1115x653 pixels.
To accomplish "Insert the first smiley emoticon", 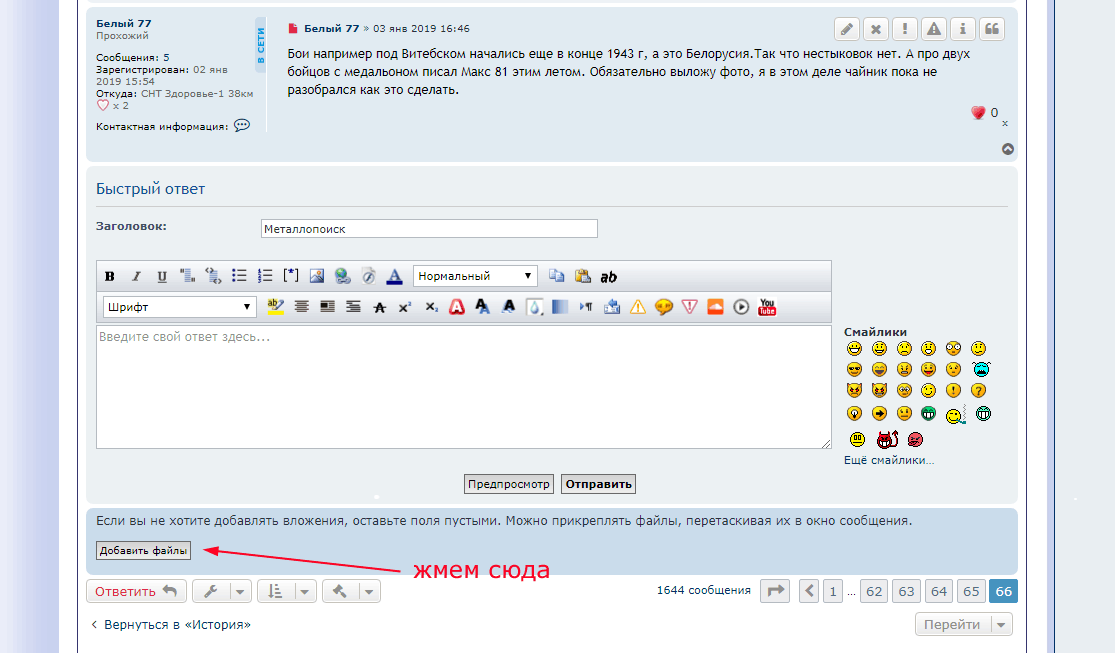I will [854, 349].
